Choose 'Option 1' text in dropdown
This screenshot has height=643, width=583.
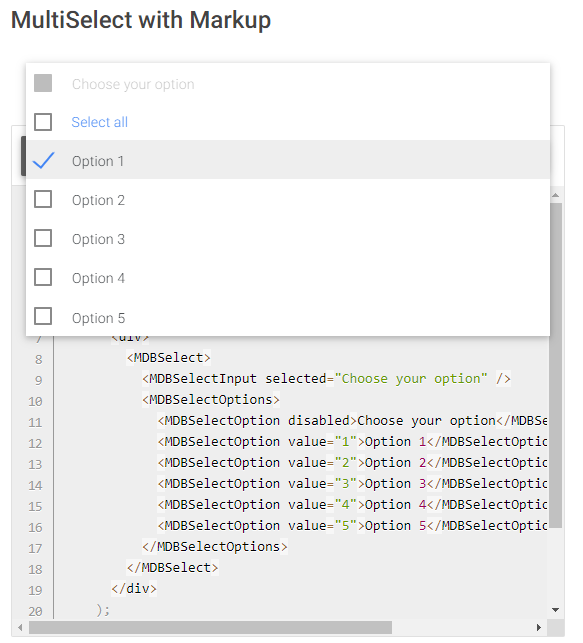[98, 161]
